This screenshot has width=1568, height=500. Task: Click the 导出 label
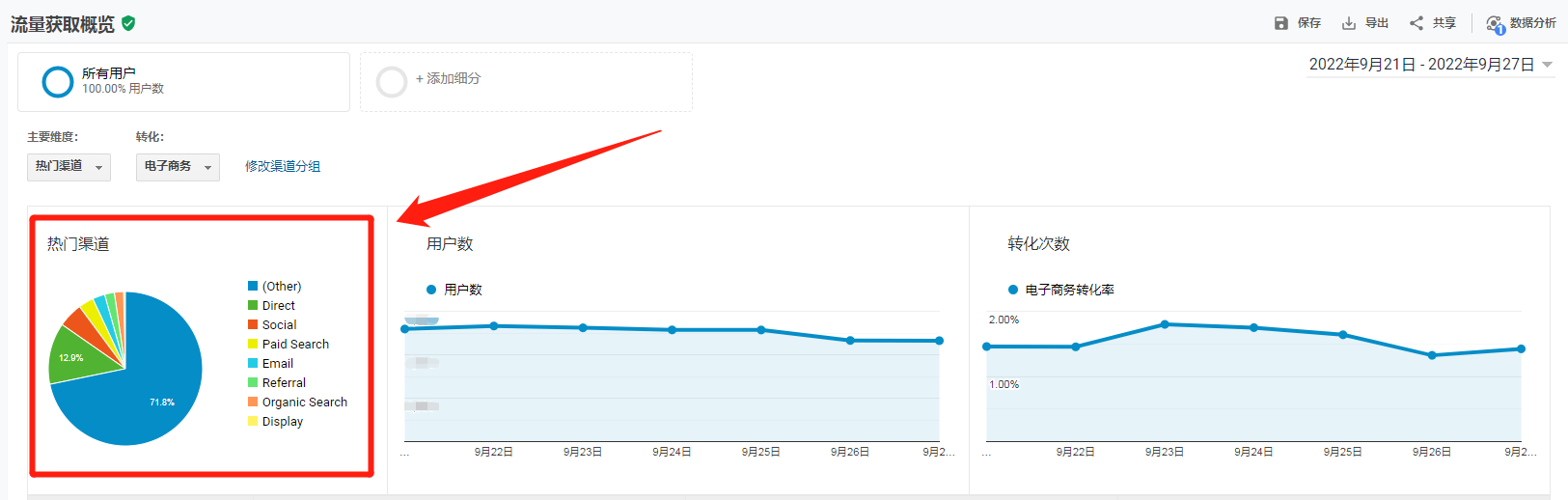(x=1377, y=23)
